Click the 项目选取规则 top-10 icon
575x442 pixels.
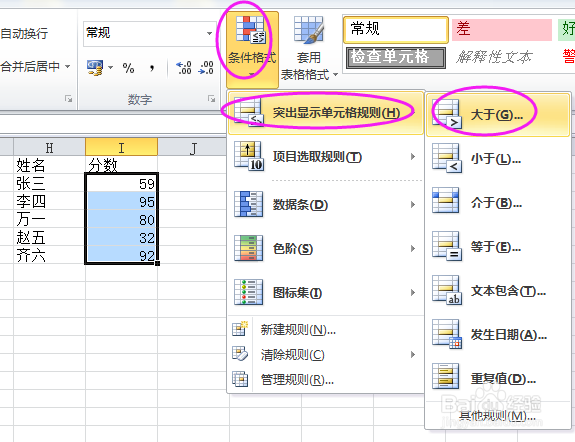coord(249,156)
